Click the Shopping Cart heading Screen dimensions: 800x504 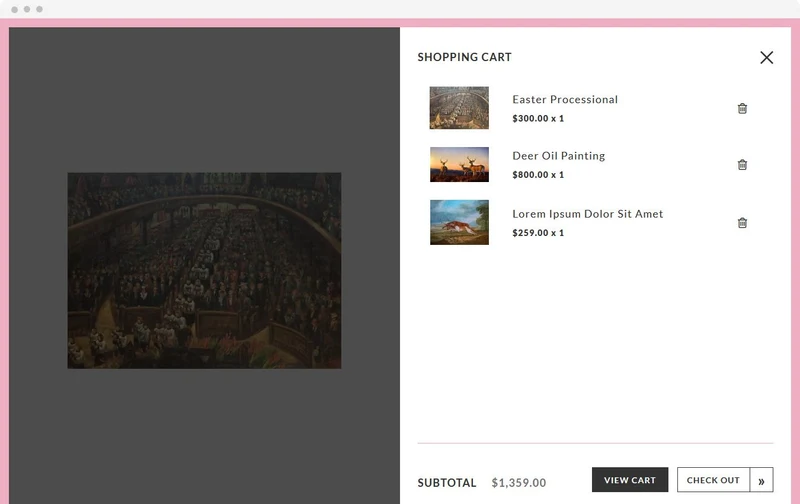coord(464,57)
